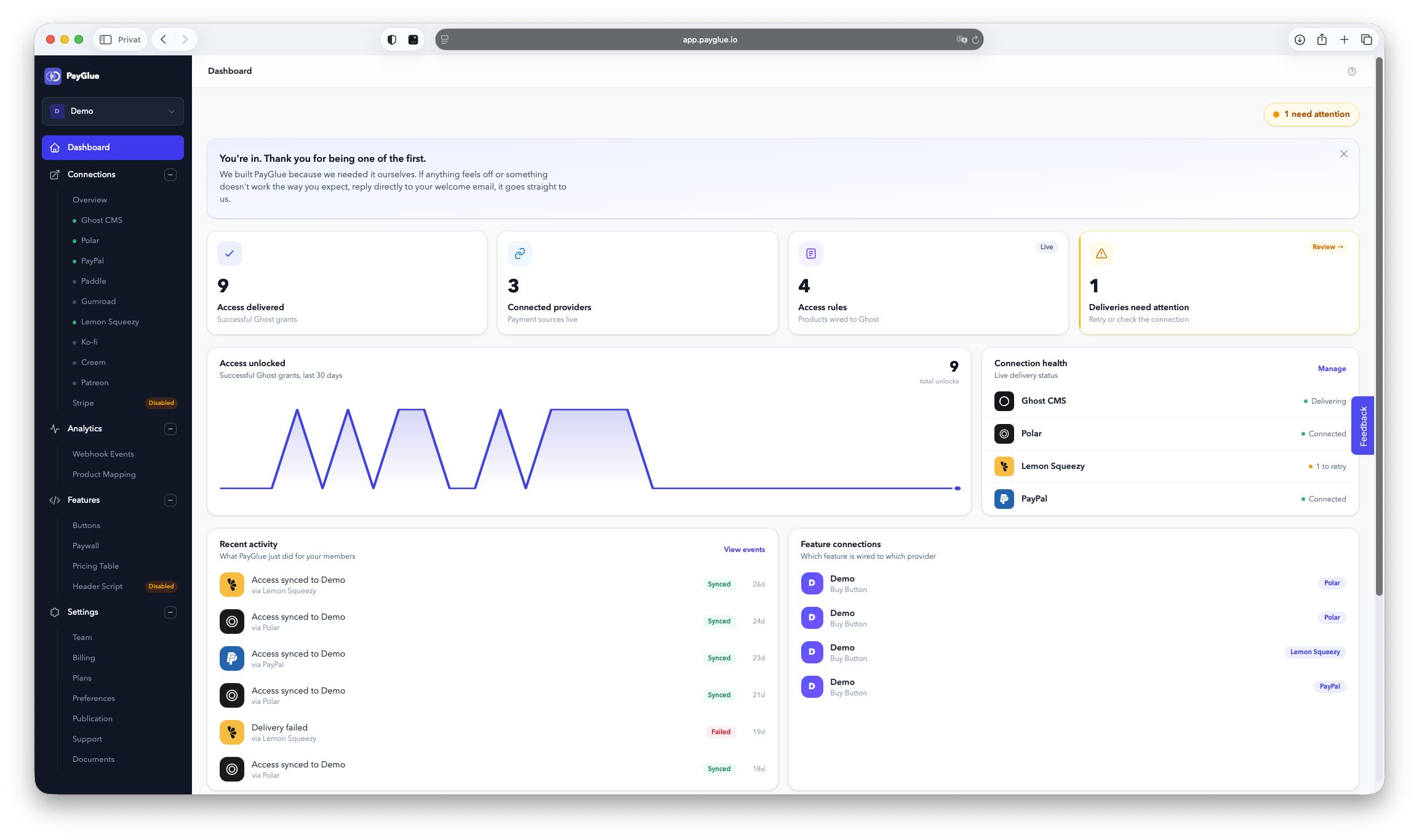
Task: Click Manage in Connection health
Action: 1332,369
